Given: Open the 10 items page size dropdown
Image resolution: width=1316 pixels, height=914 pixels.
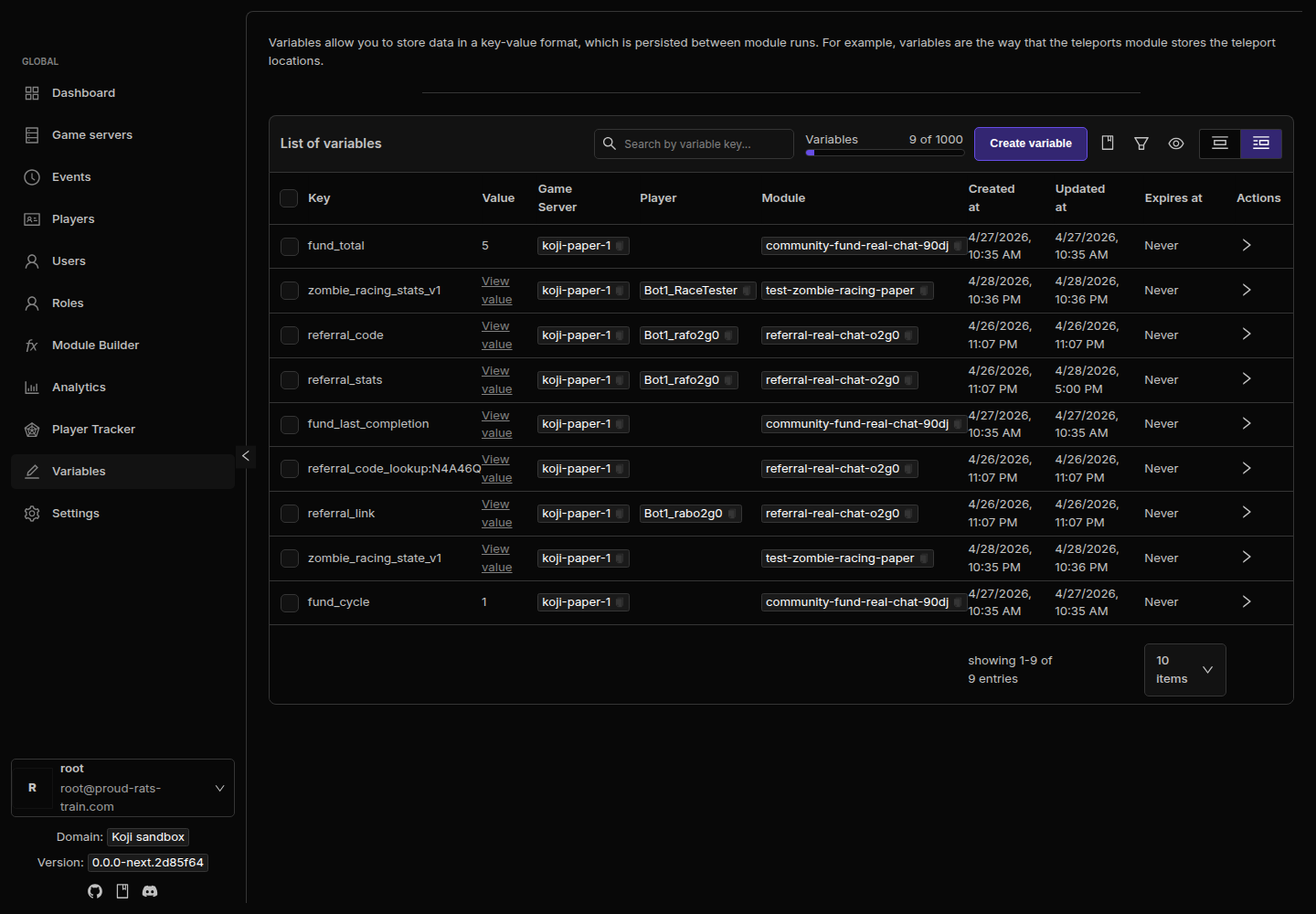Looking at the screenshot, I should click(1184, 670).
